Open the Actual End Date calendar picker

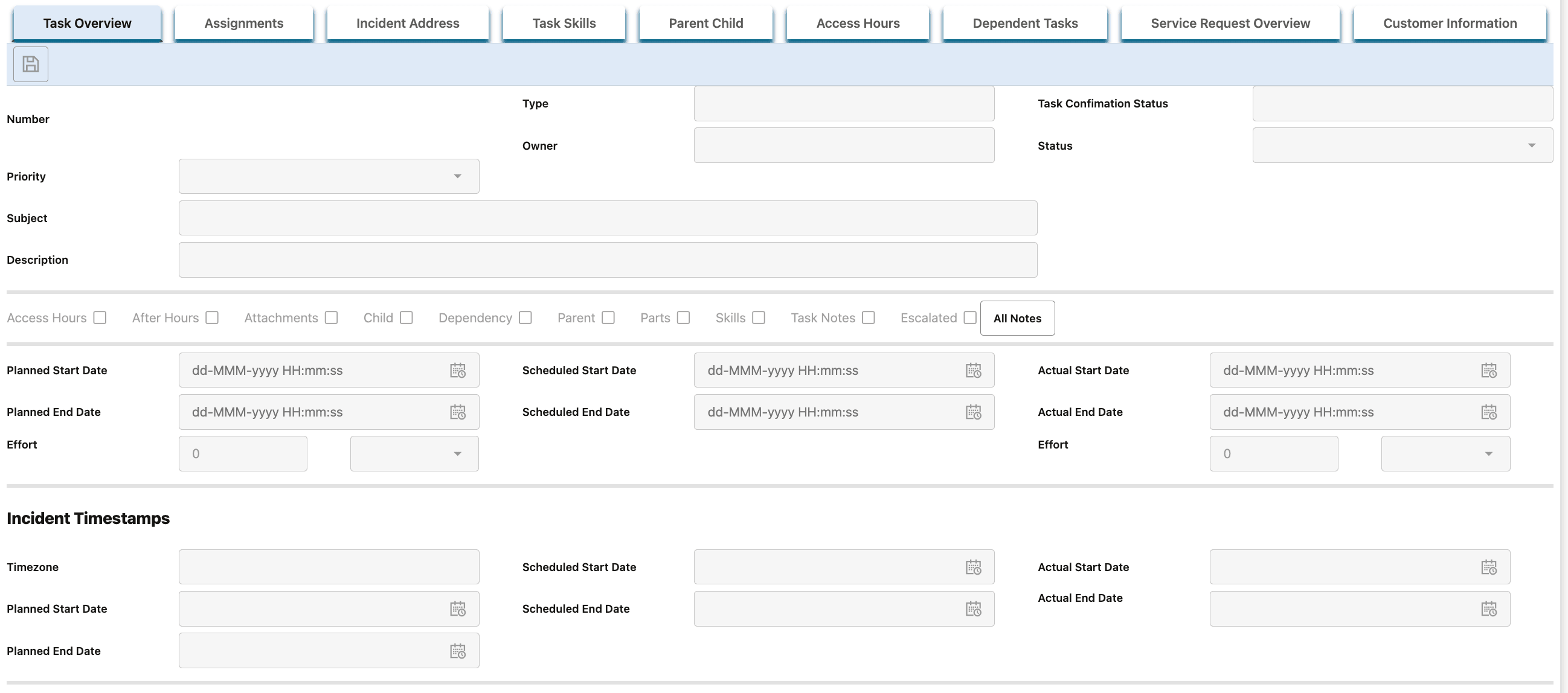[1489, 412]
